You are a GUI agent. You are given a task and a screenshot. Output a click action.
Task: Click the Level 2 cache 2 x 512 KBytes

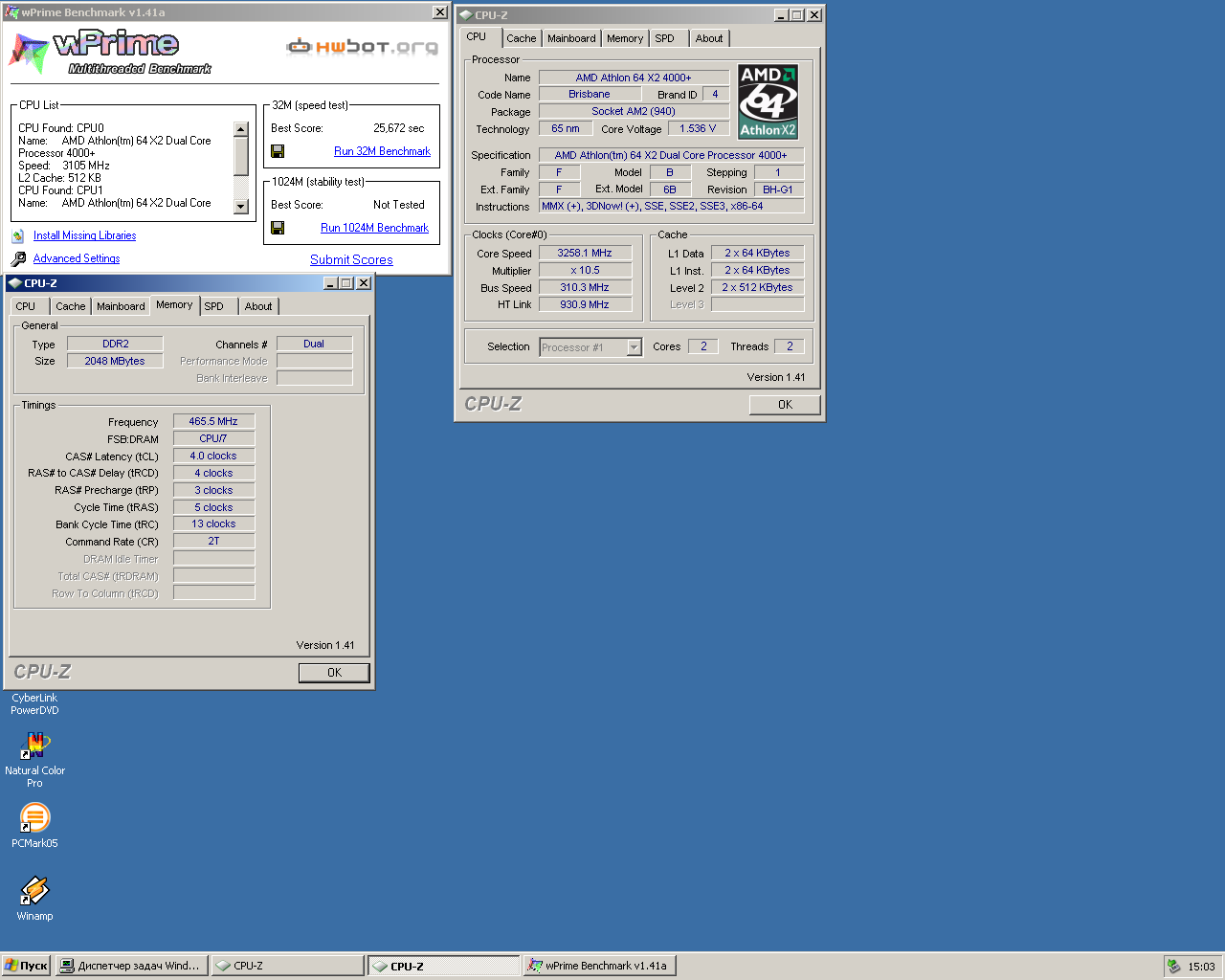point(758,288)
